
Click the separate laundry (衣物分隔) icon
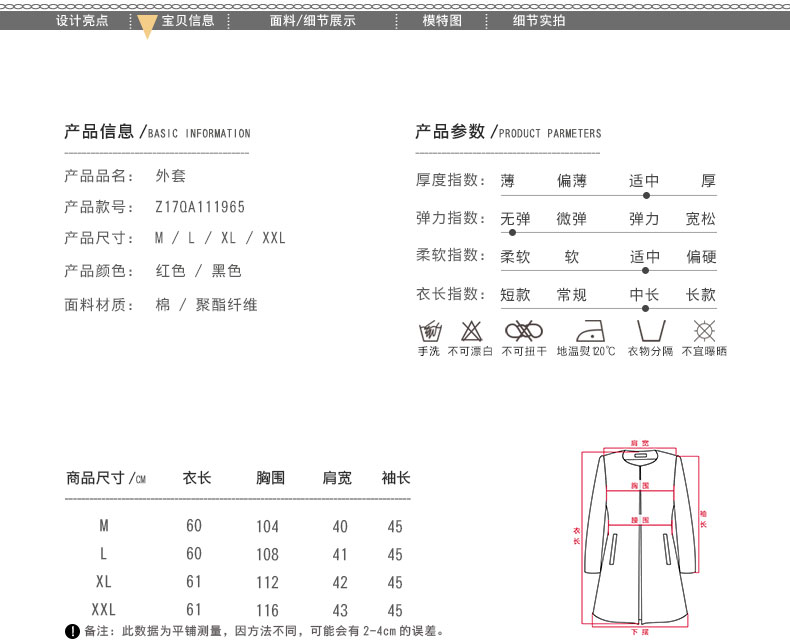click(x=650, y=331)
